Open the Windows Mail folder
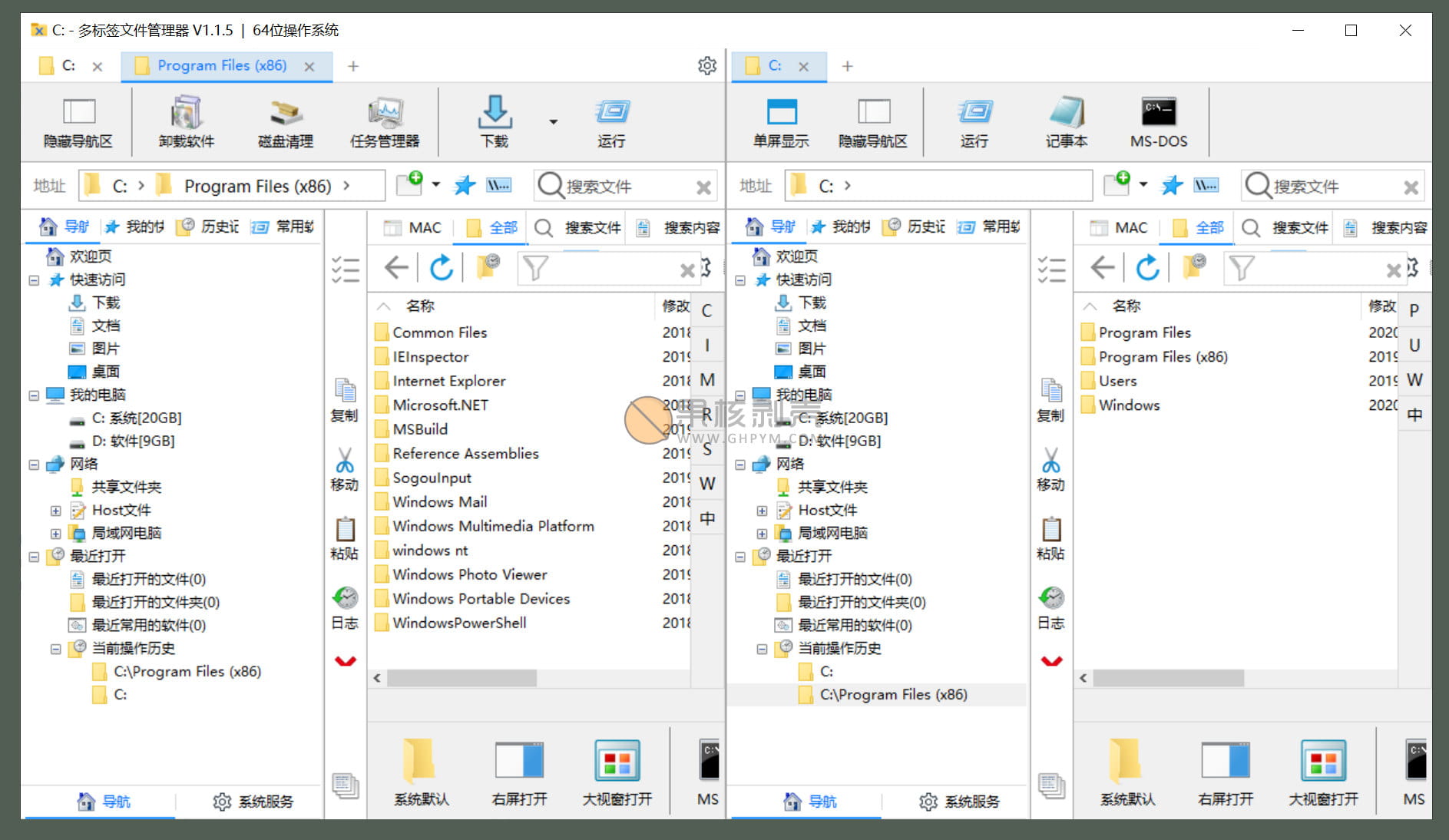Screen dimensions: 1449x840 439,502
